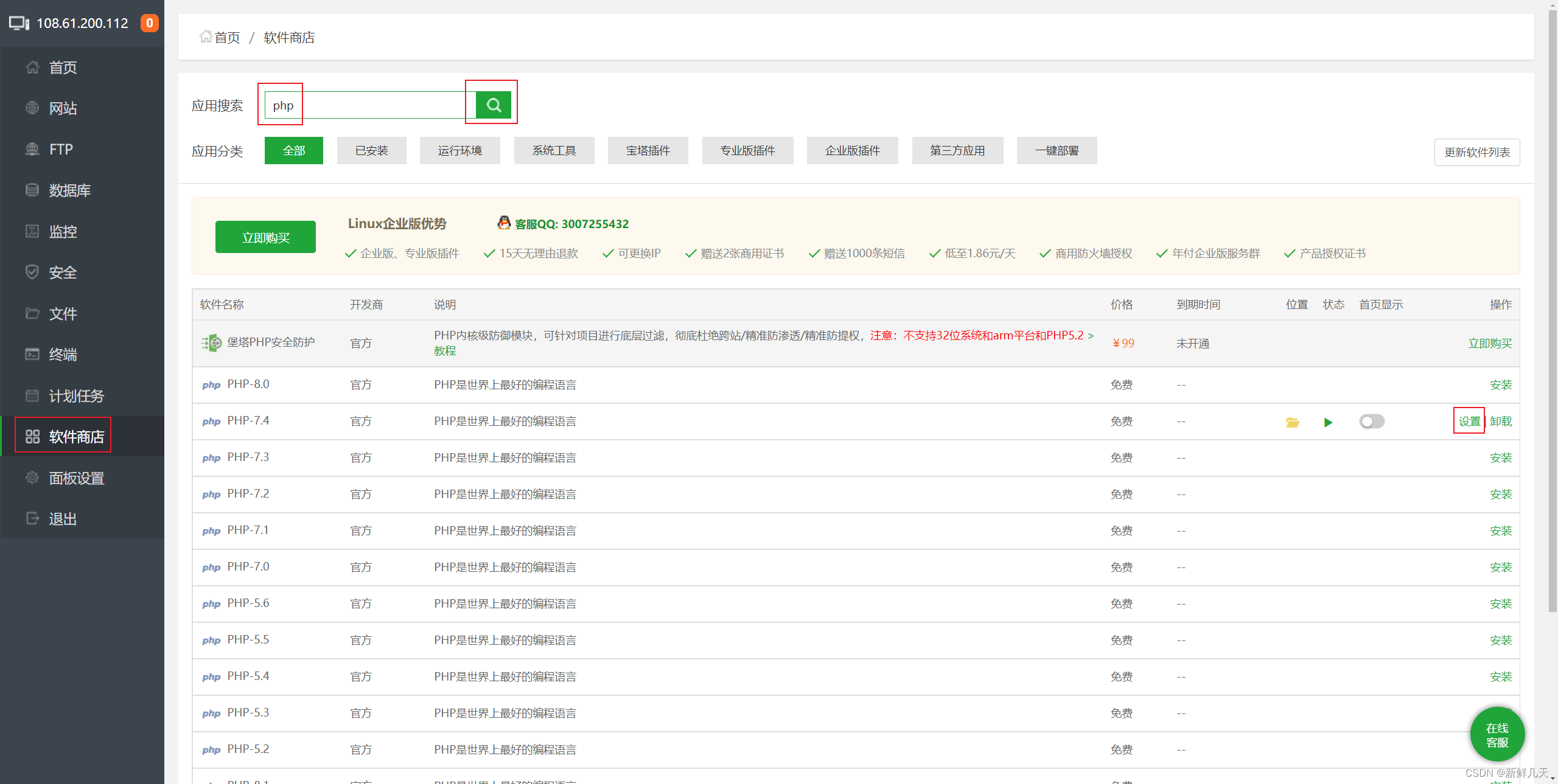Viewport: 1558px width, 784px height.
Task: Click the php logo icon for PHP-7.4
Action: [x=211, y=421]
